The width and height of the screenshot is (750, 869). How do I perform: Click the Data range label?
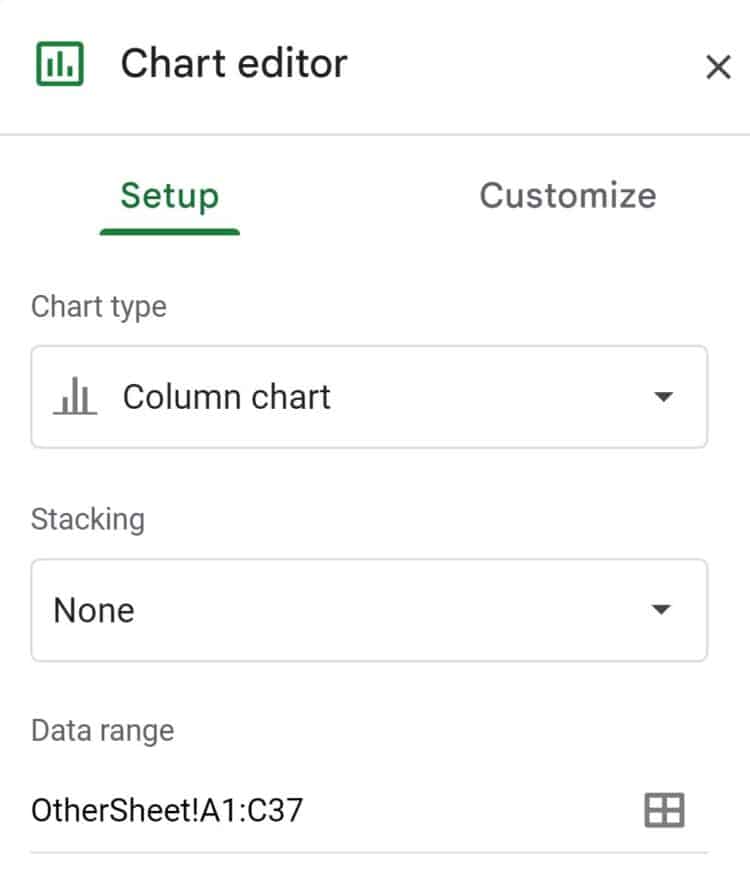101,730
